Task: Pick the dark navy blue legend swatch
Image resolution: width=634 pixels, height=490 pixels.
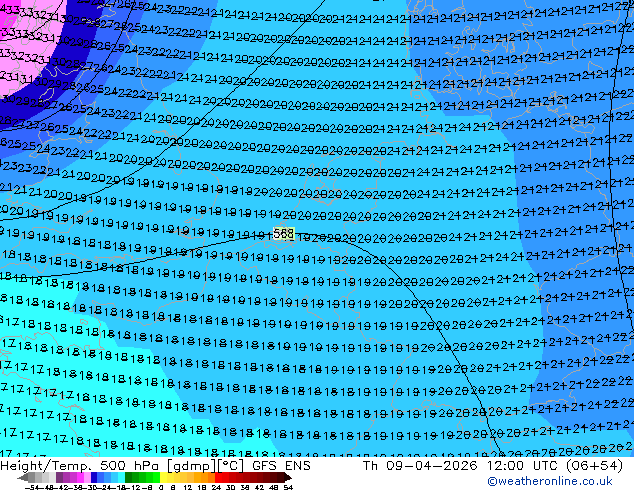Action: [x=94, y=477]
